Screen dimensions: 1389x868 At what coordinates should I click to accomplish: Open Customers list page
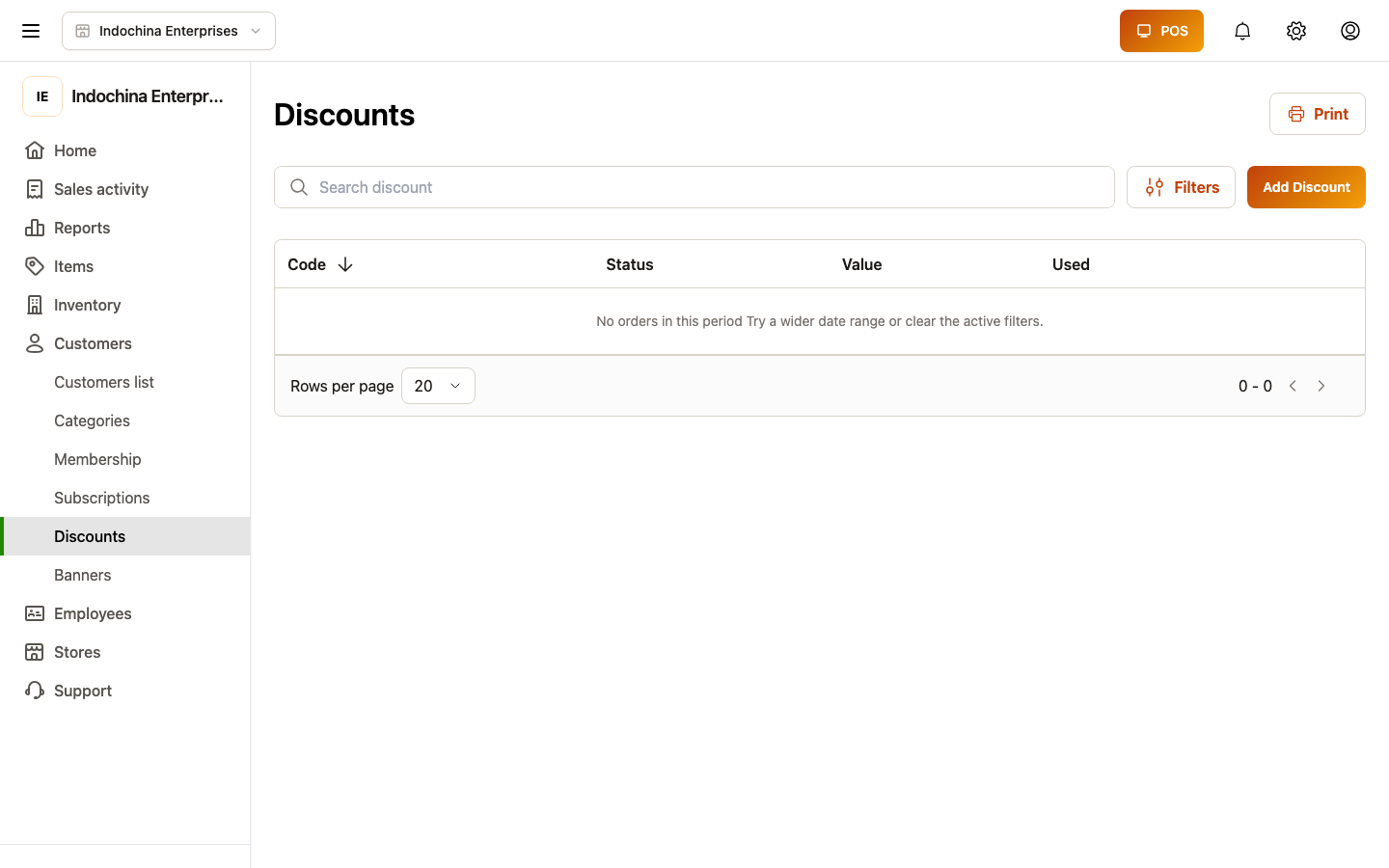[x=104, y=382]
